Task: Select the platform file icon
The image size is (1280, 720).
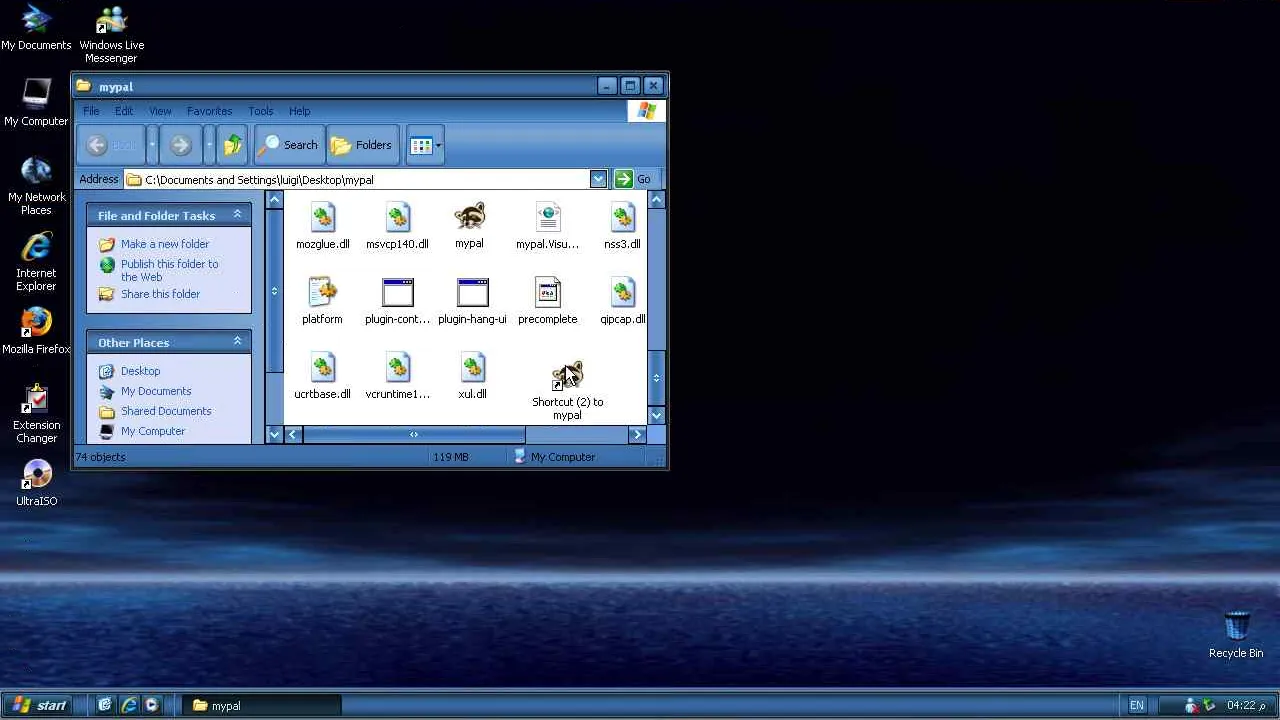Action: [x=322, y=292]
